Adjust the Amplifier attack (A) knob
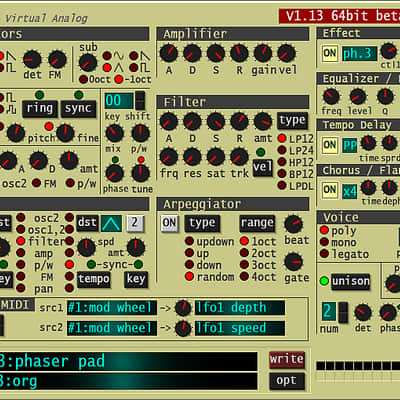Screen dimensions: 400x400 (169, 53)
